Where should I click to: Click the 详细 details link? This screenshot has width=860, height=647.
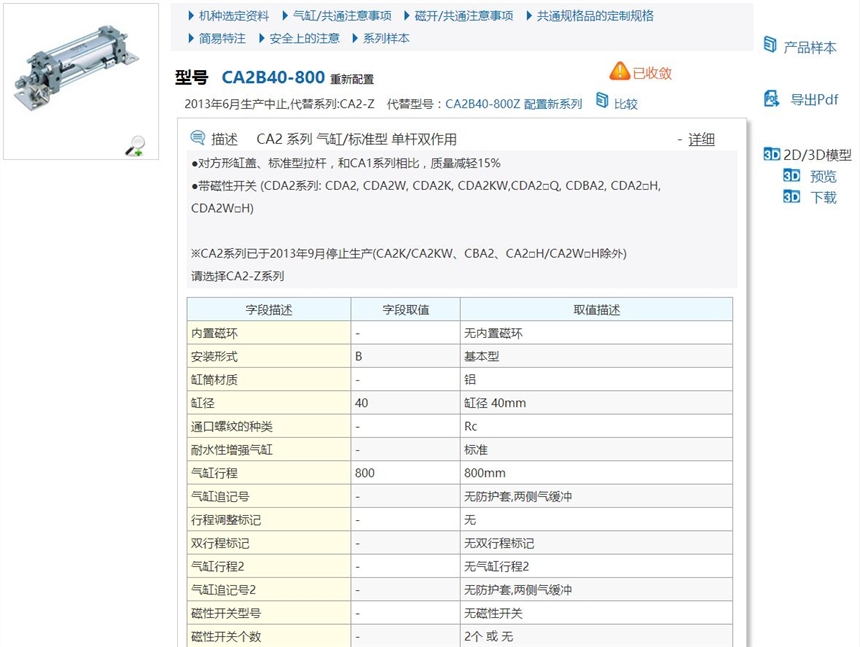tap(701, 139)
